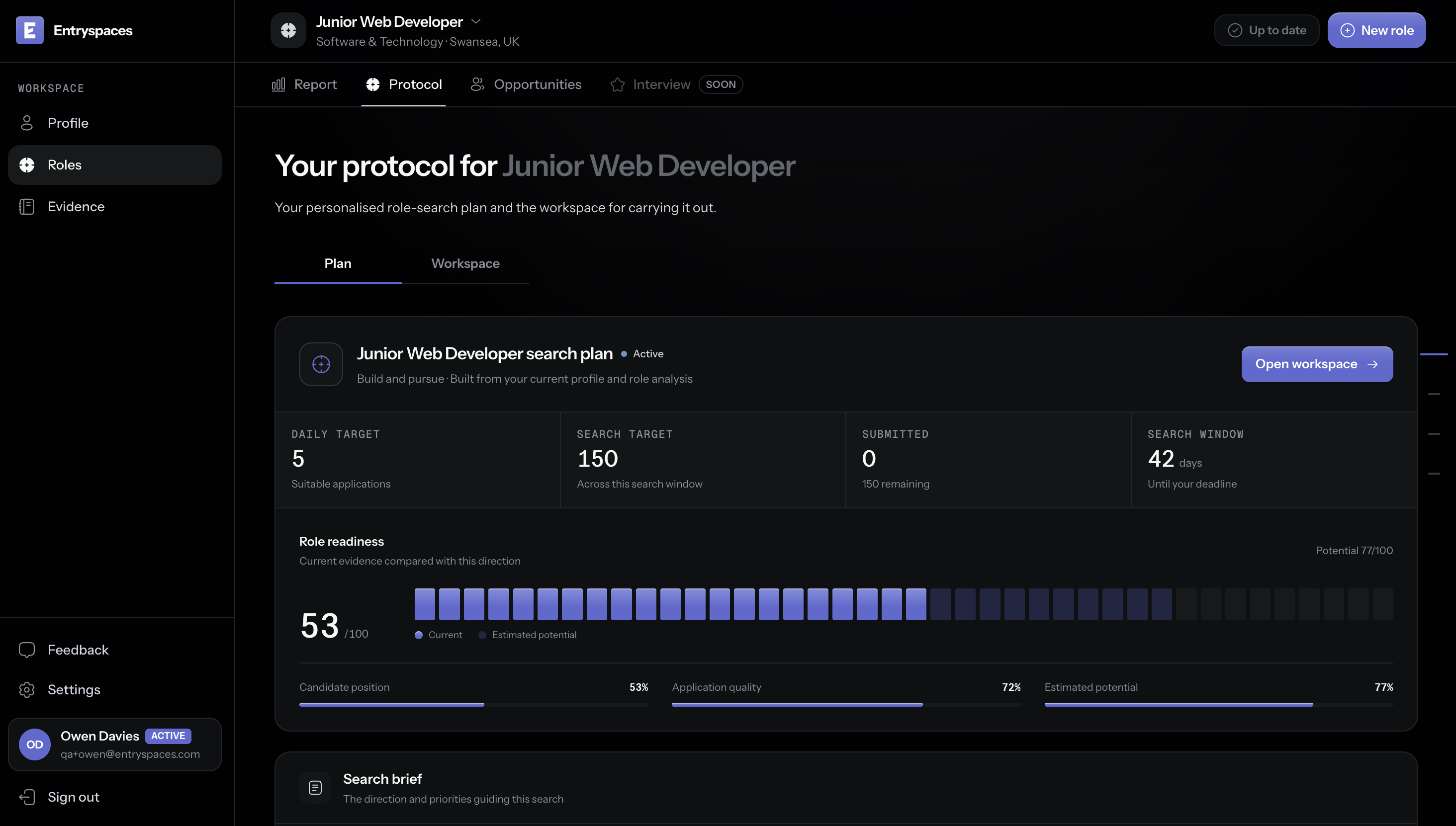The image size is (1456, 826).
Task: Click the arrow icon in Open workspace
Action: (1372, 364)
